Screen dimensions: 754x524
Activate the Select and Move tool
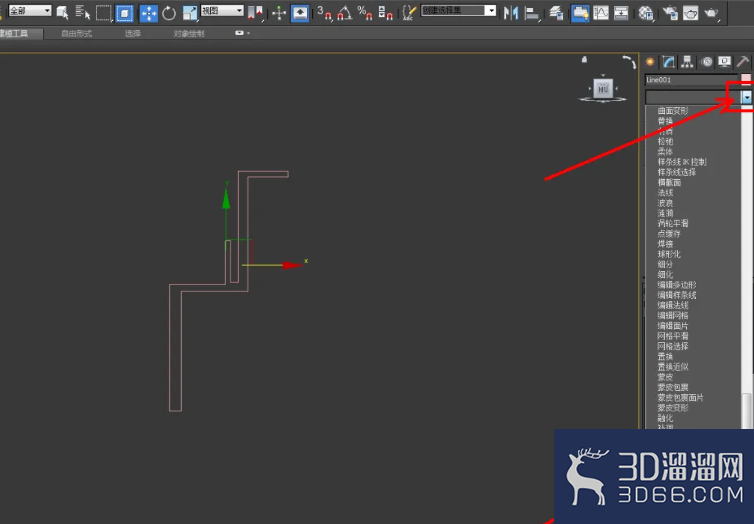pyautogui.click(x=149, y=13)
